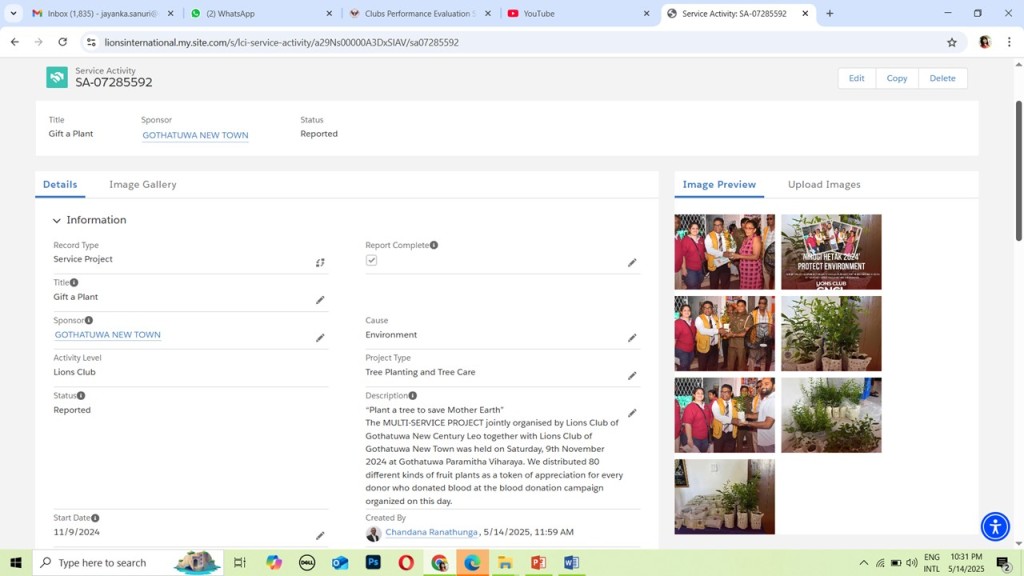Open the accessibility options button
The image size is (1024, 576).
995,526
